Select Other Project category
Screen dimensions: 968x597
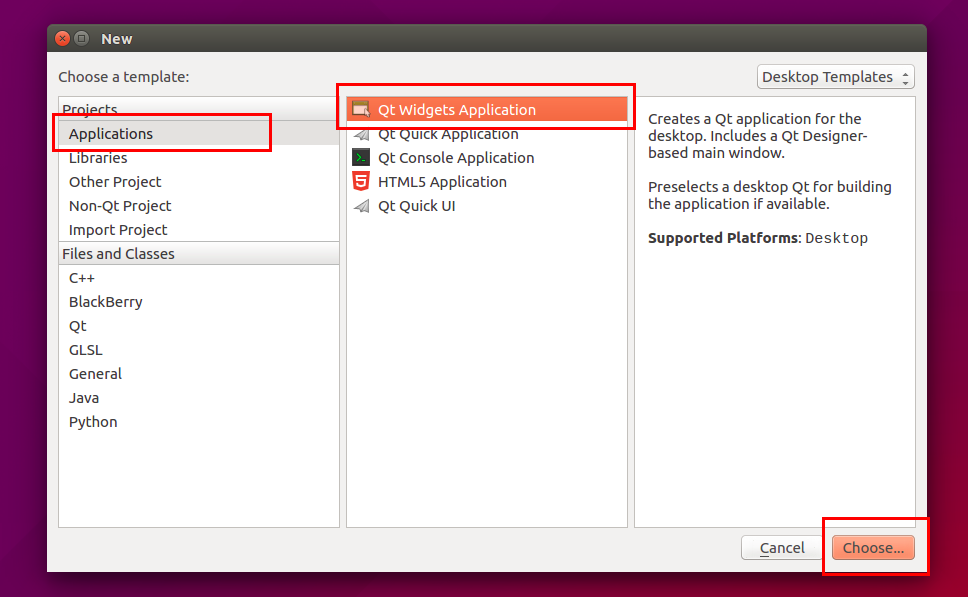click(115, 181)
